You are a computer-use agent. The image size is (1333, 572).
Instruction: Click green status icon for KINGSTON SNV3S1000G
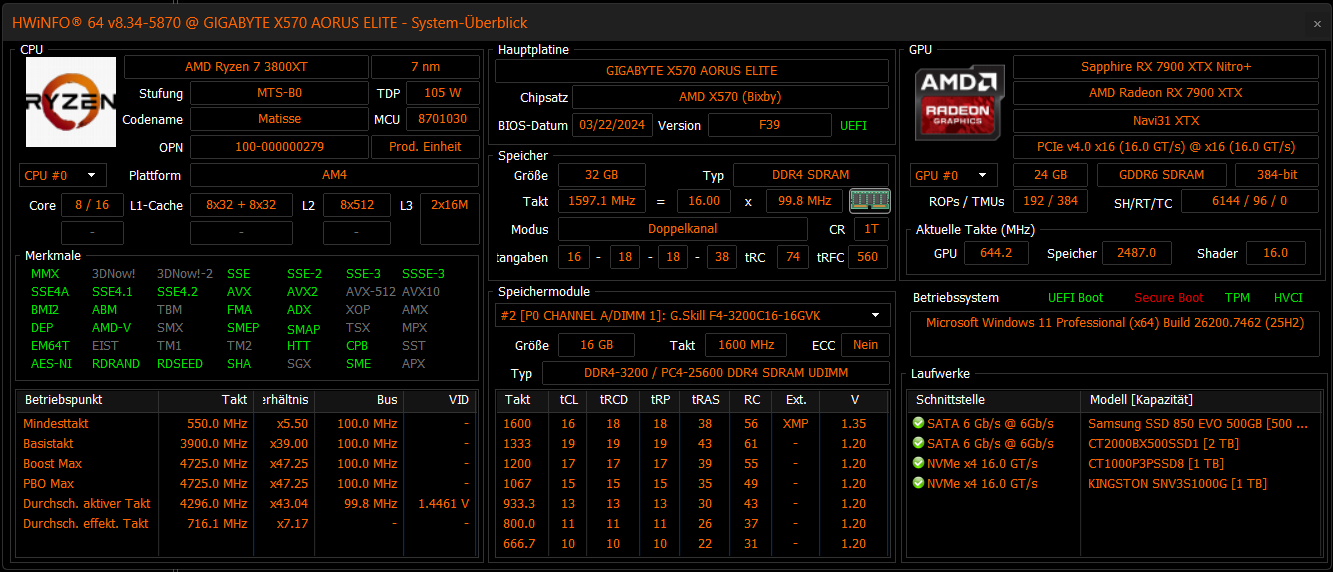(x=918, y=483)
